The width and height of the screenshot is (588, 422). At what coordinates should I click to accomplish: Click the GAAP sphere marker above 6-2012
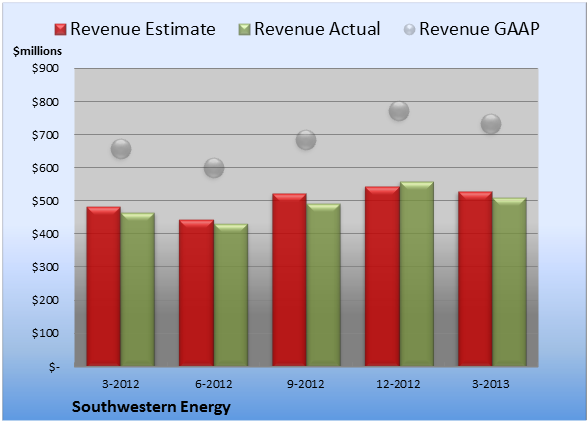(214, 168)
